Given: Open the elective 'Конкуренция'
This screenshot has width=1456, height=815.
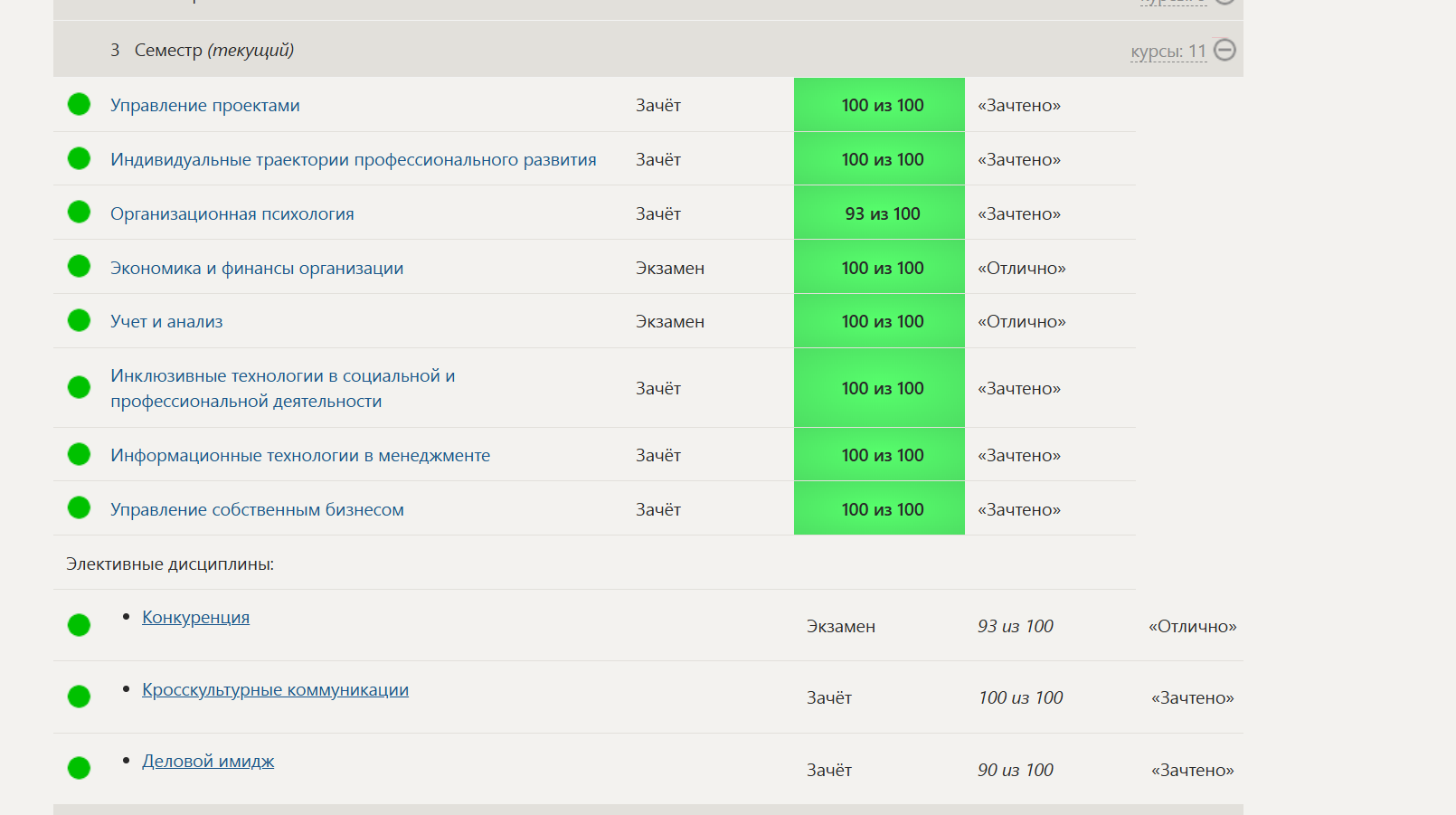Looking at the screenshot, I should click(195, 618).
